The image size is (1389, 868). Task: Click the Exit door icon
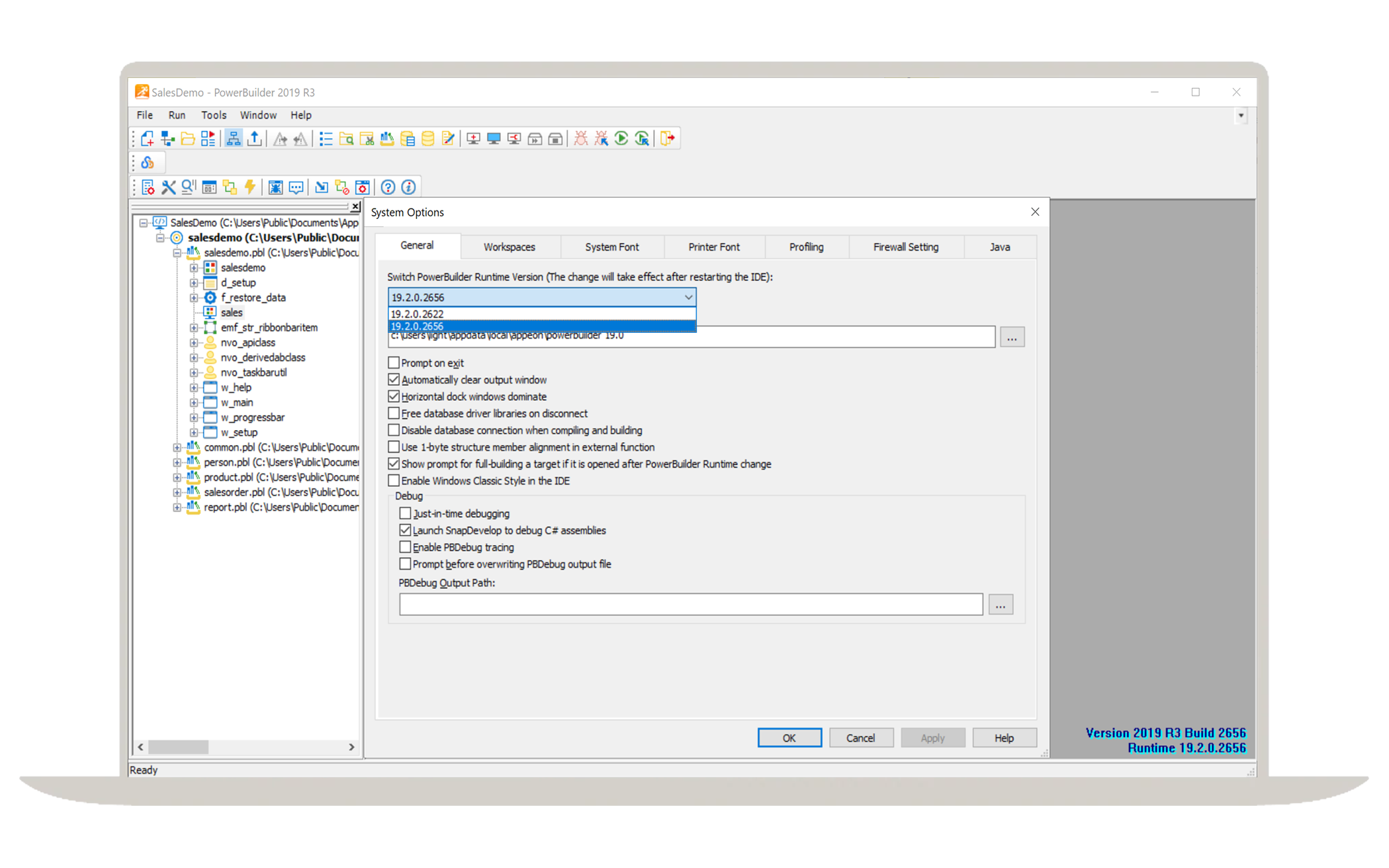[668, 139]
